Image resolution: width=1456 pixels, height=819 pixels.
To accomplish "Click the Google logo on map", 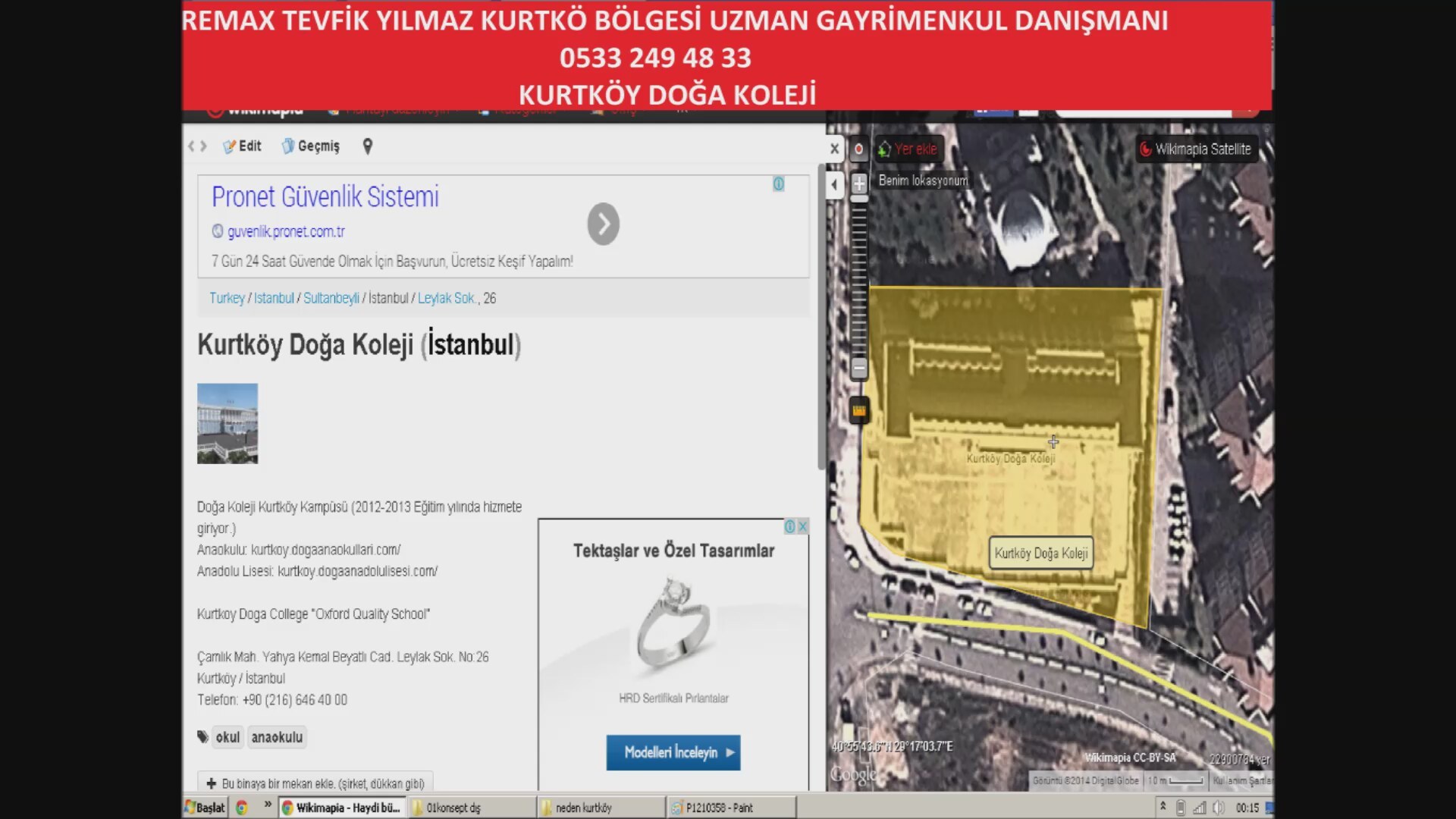I will [853, 775].
